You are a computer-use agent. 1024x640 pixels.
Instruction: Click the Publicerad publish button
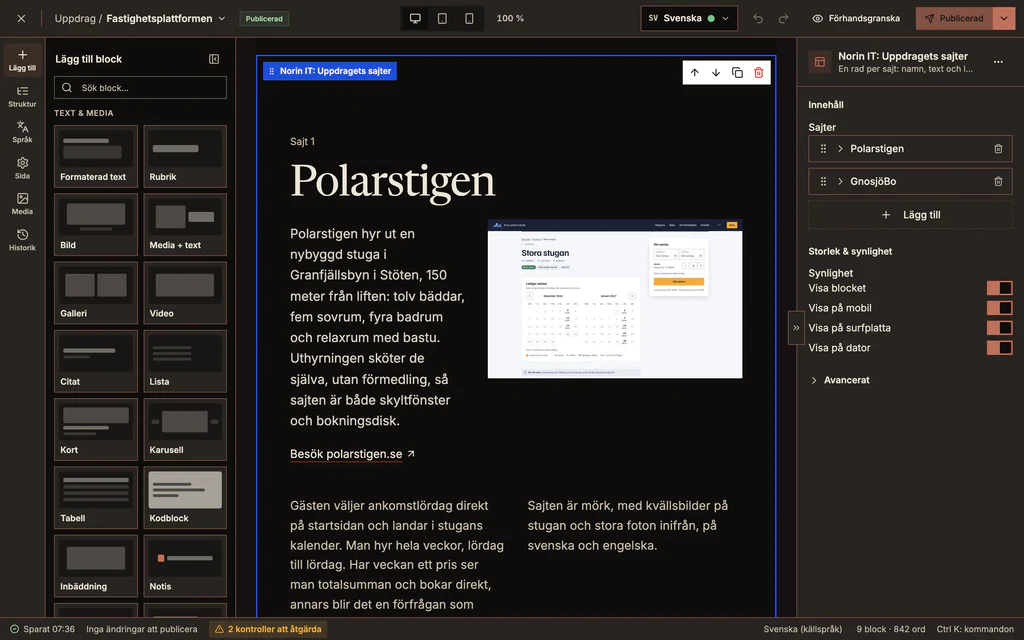click(955, 18)
